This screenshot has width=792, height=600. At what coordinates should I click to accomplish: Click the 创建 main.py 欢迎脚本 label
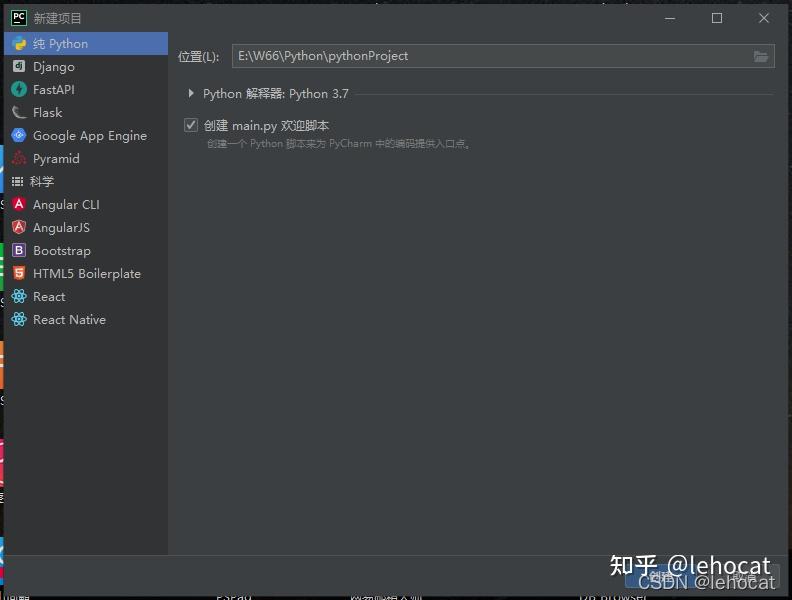point(267,125)
